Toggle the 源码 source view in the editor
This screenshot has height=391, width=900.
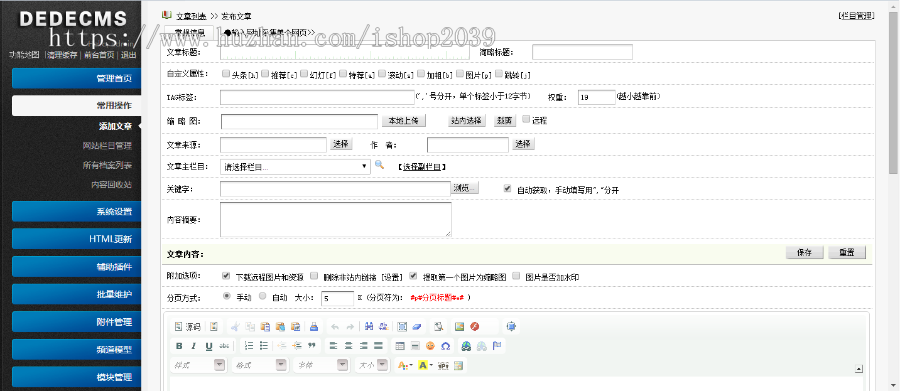(x=187, y=327)
